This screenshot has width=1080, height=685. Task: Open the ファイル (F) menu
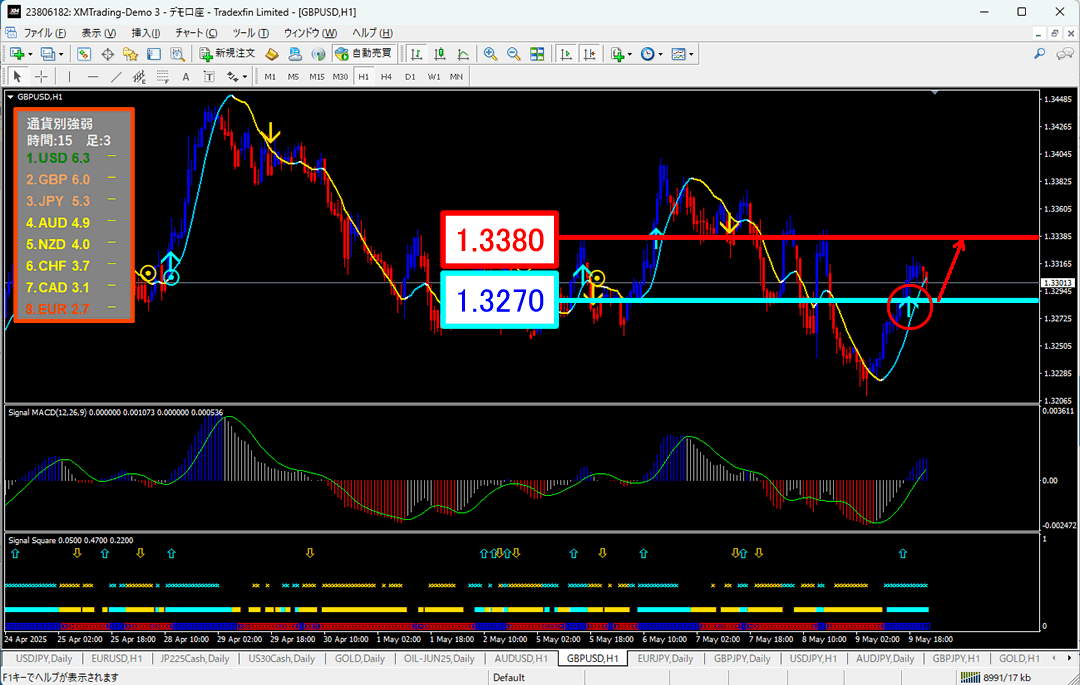45,32
